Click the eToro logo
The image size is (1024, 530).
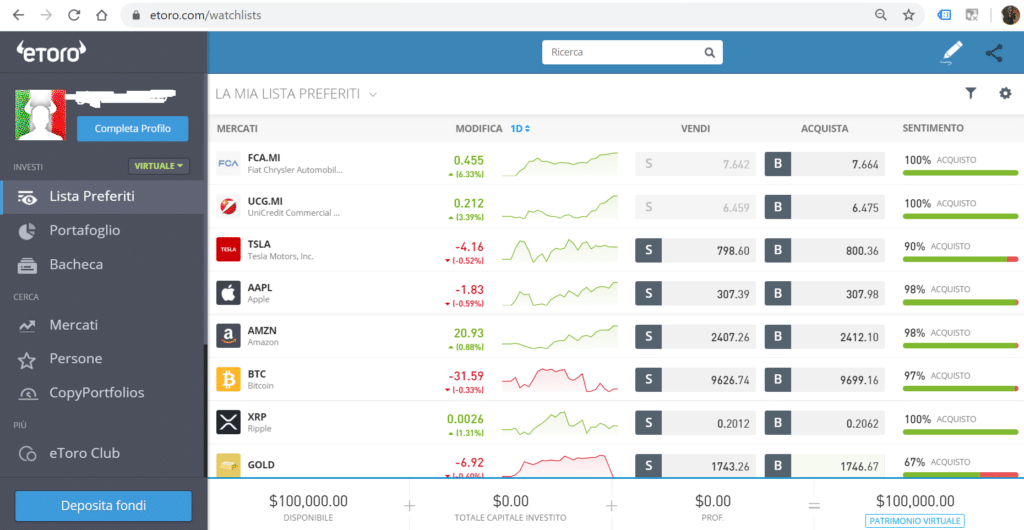[52, 52]
